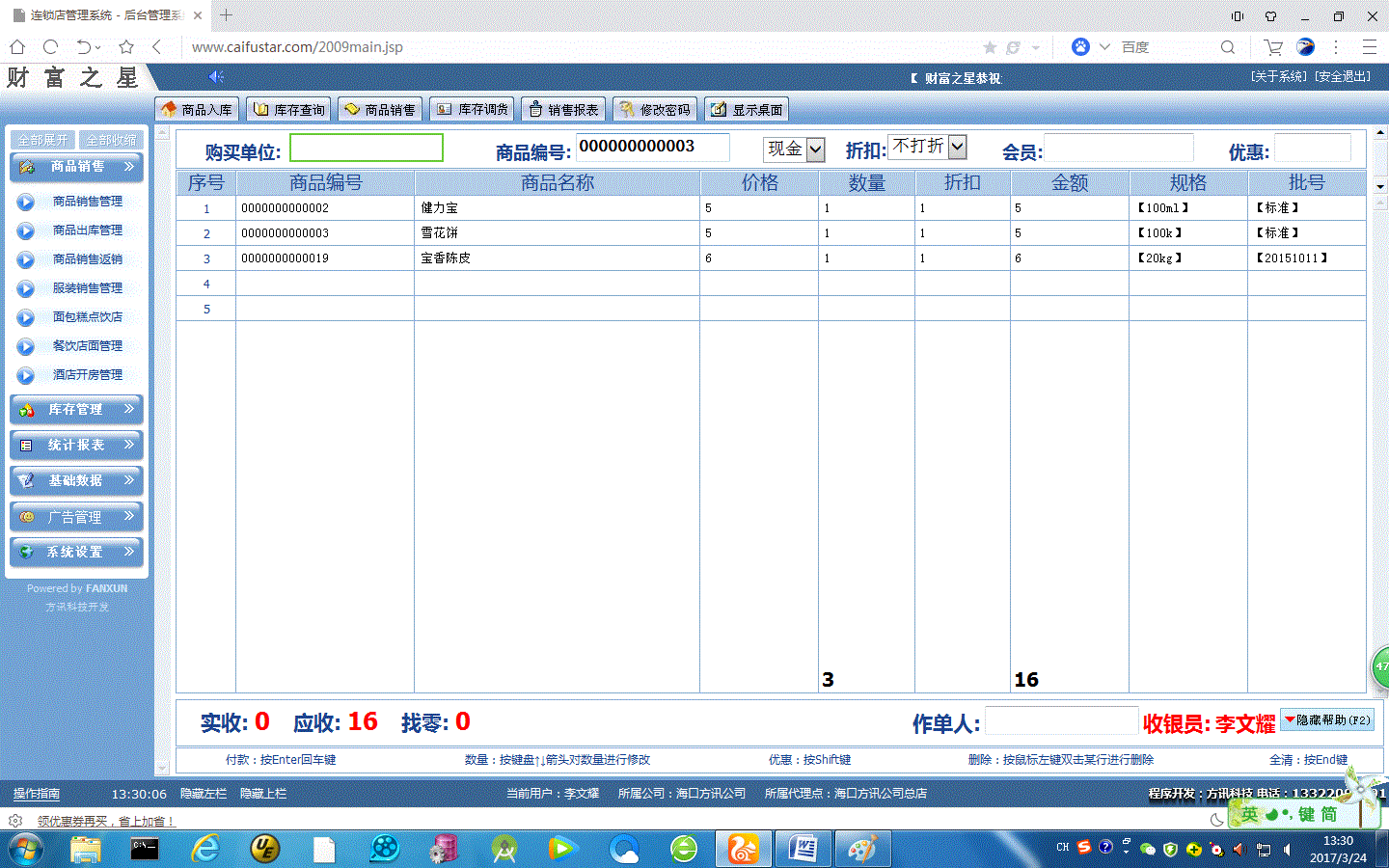
Task: Click the 销售报表 printer icon button
Action: point(563,110)
